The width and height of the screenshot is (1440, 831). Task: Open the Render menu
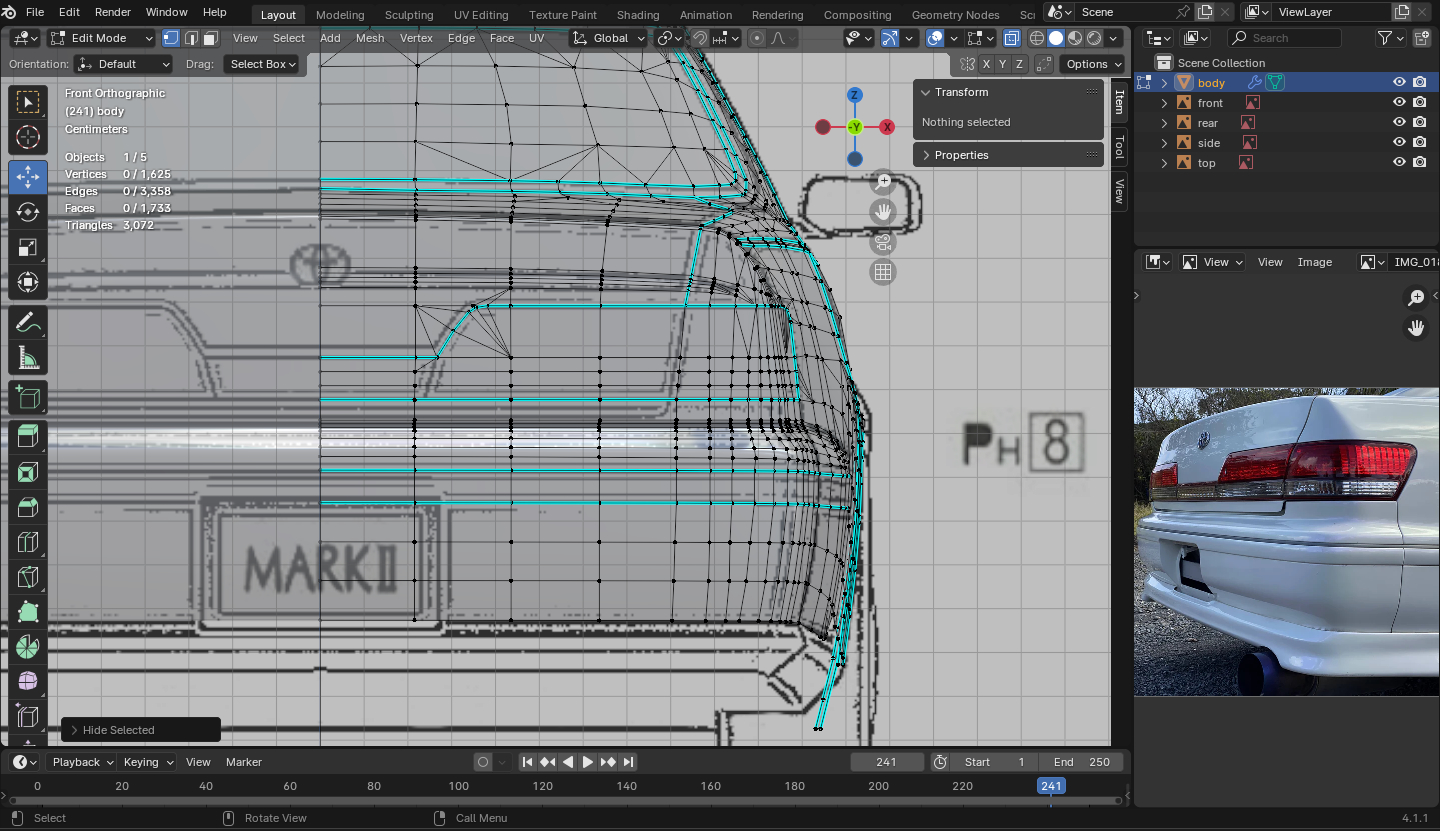click(x=113, y=12)
